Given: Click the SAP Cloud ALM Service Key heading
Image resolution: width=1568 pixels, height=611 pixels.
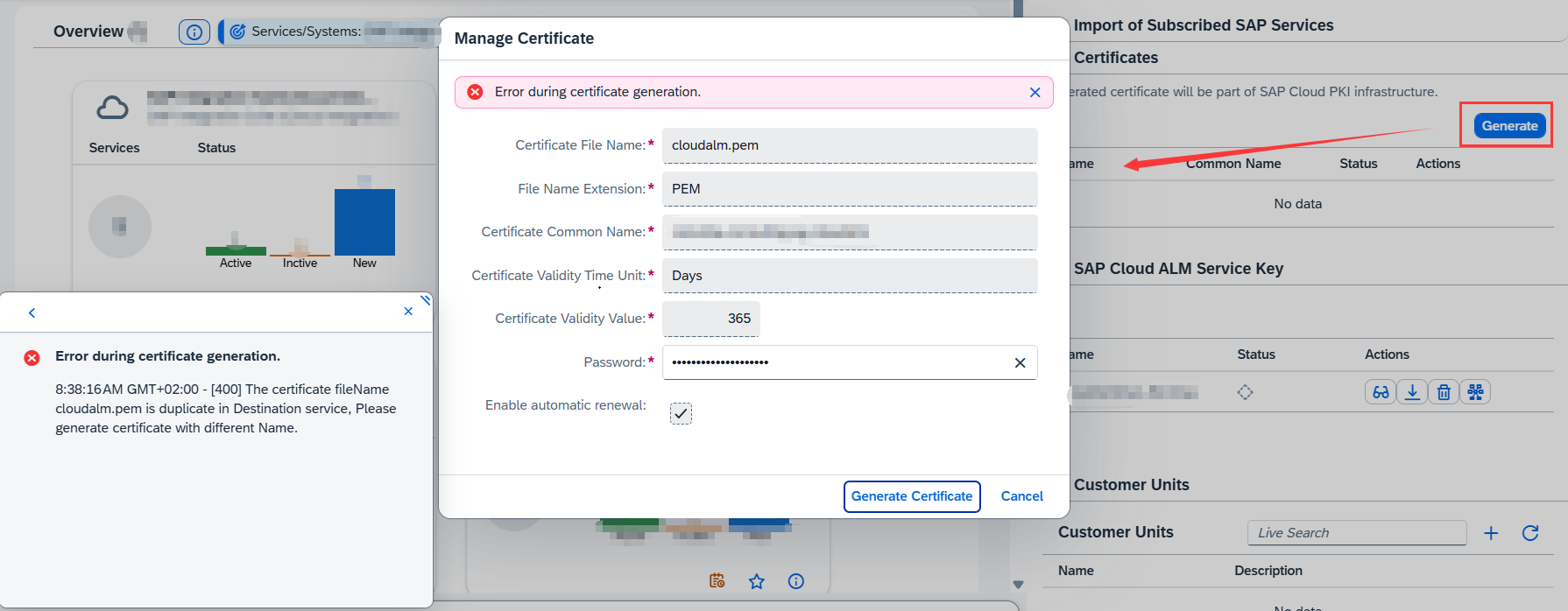Looking at the screenshot, I should click(x=1178, y=269).
